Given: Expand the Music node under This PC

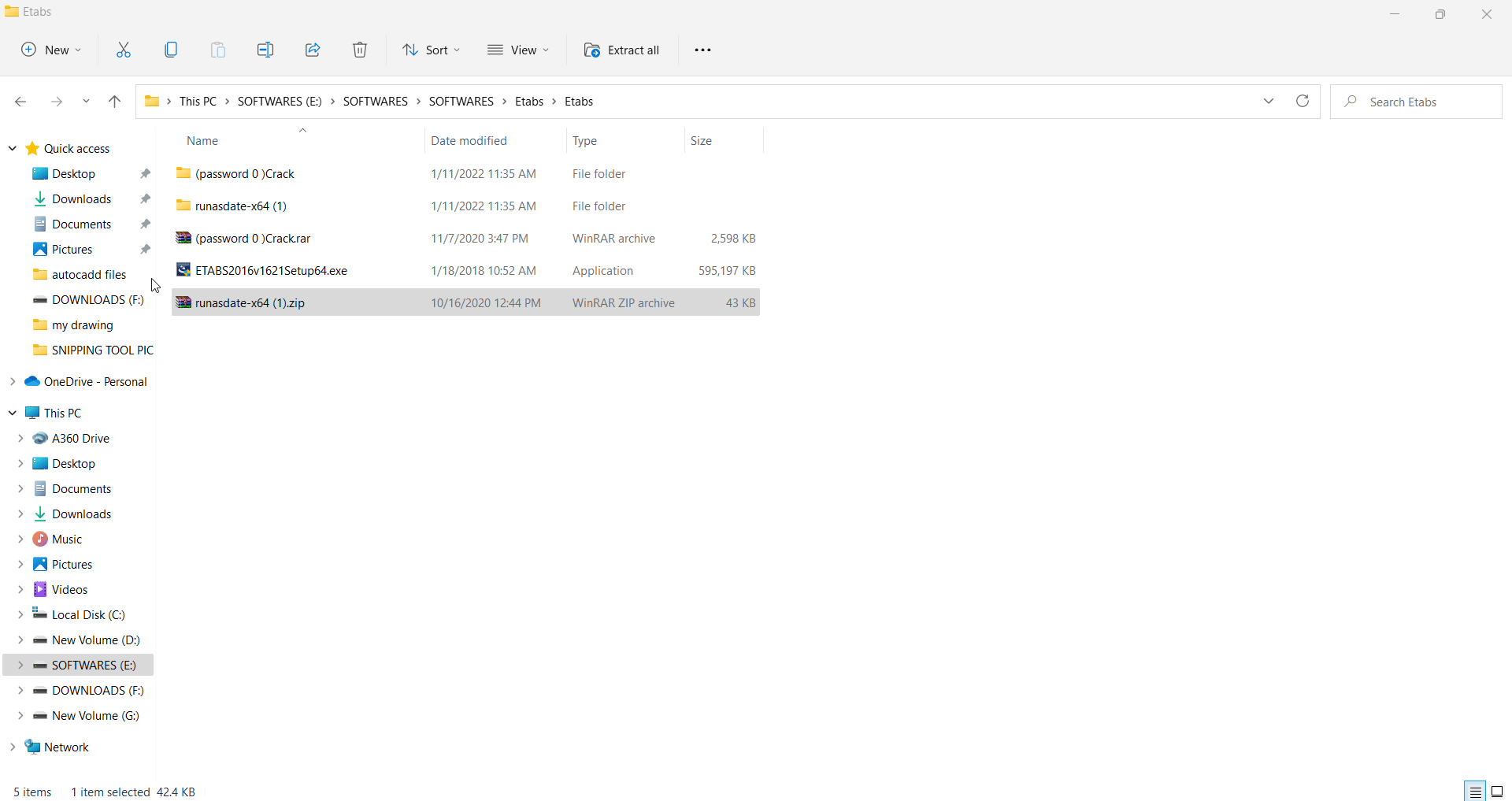Looking at the screenshot, I should tap(20, 539).
